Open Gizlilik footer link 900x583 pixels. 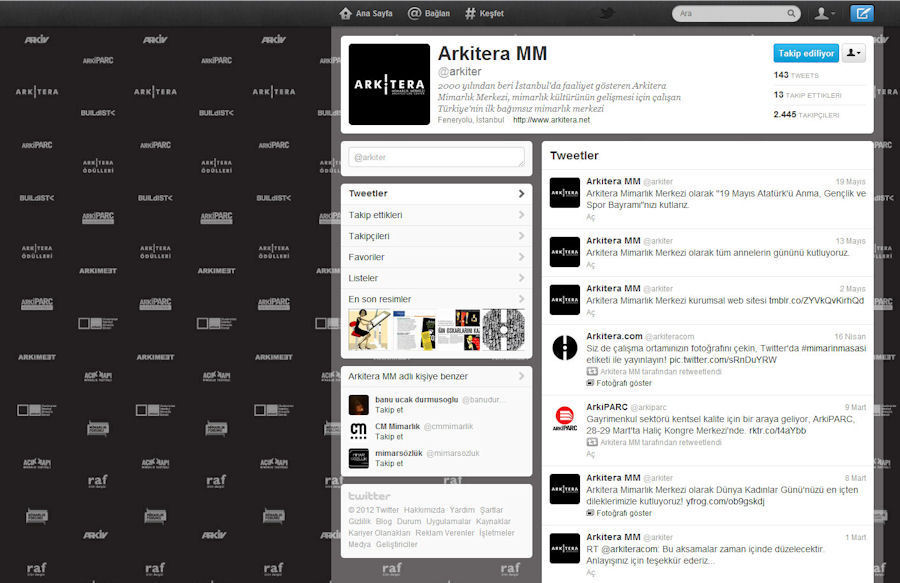click(x=359, y=522)
